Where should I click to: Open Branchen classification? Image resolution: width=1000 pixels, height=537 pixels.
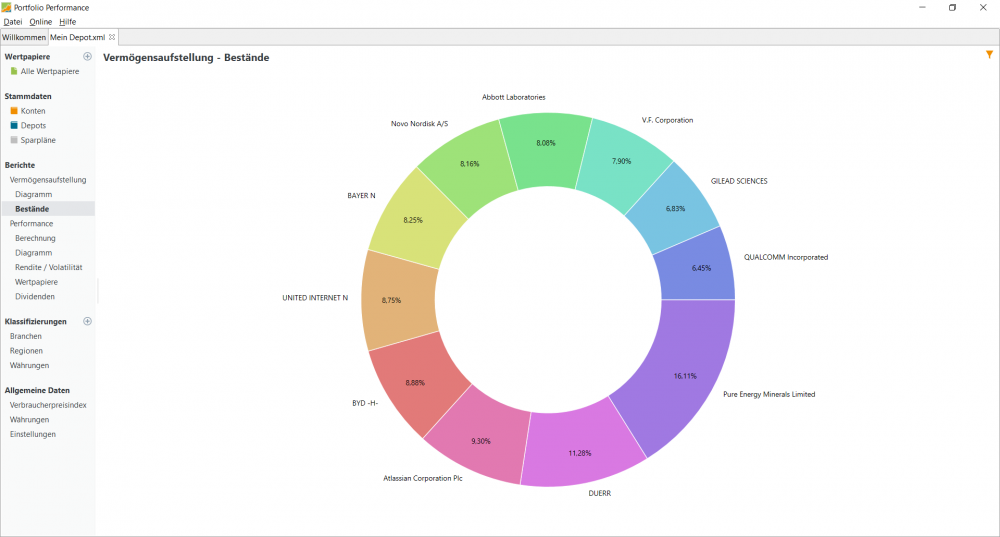pyautogui.click(x=26, y=336)
